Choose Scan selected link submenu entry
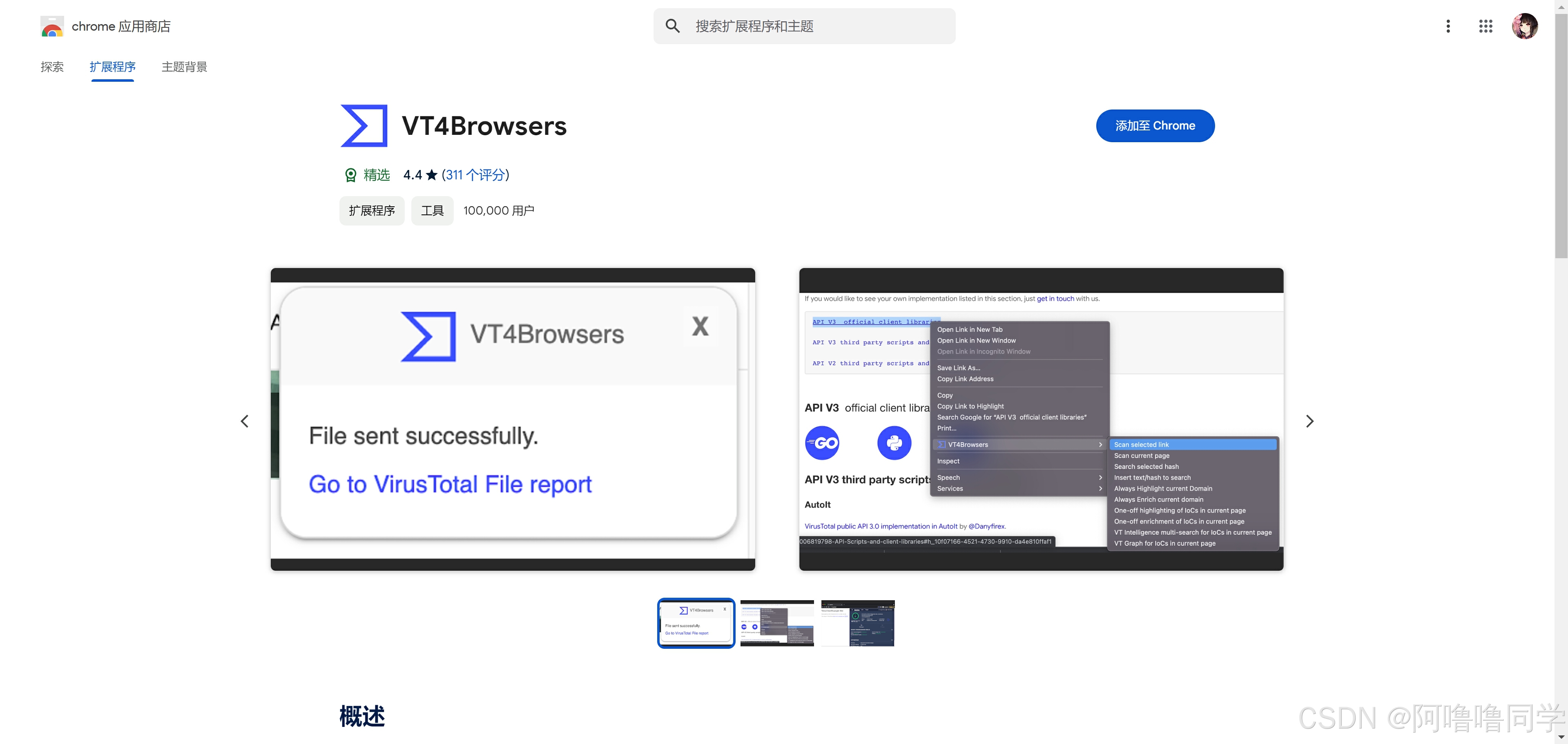This screenshot has width=1568, height=744. point(1192,445)
